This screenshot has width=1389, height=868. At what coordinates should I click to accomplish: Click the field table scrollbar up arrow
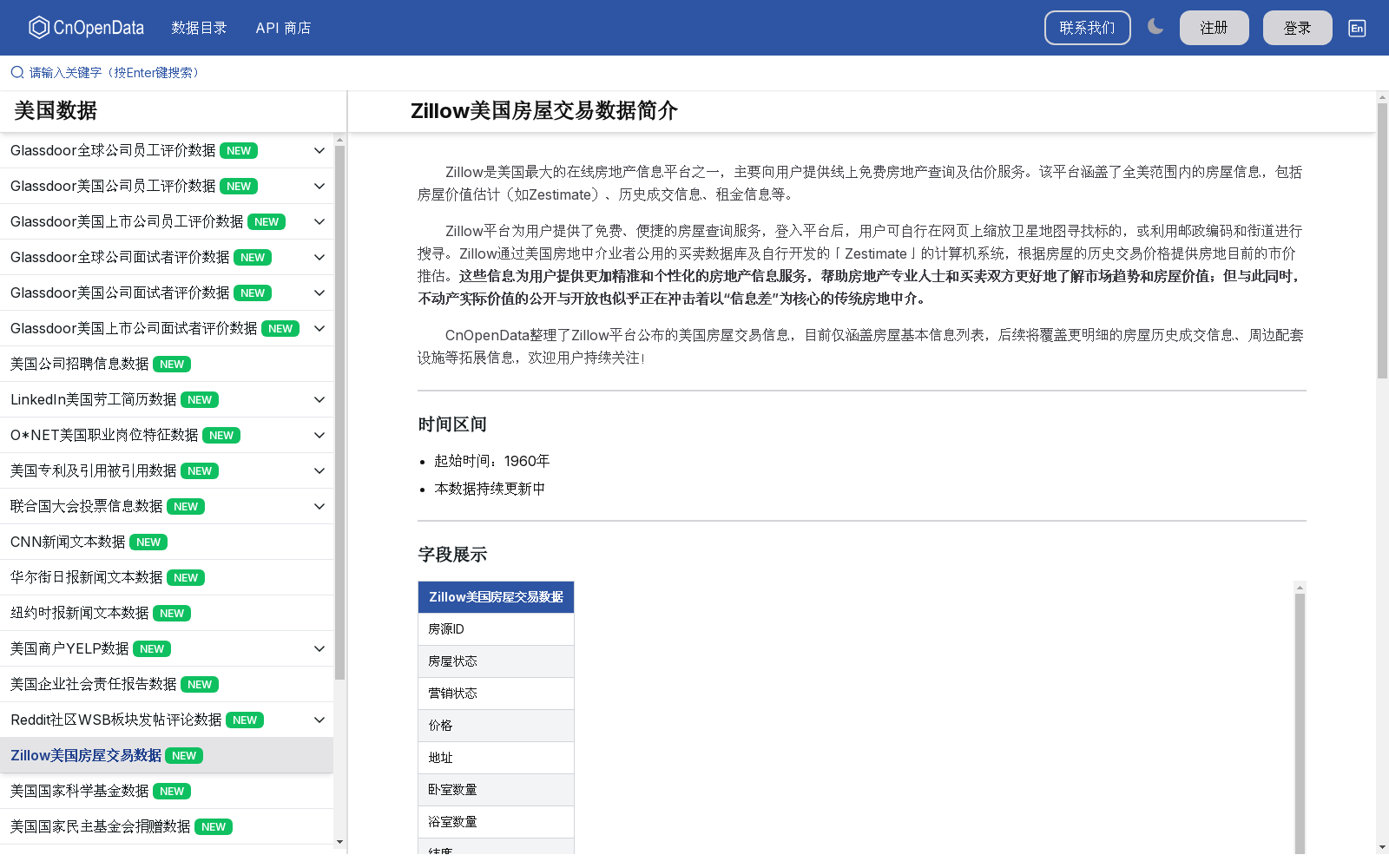(x=1300, y=588)
